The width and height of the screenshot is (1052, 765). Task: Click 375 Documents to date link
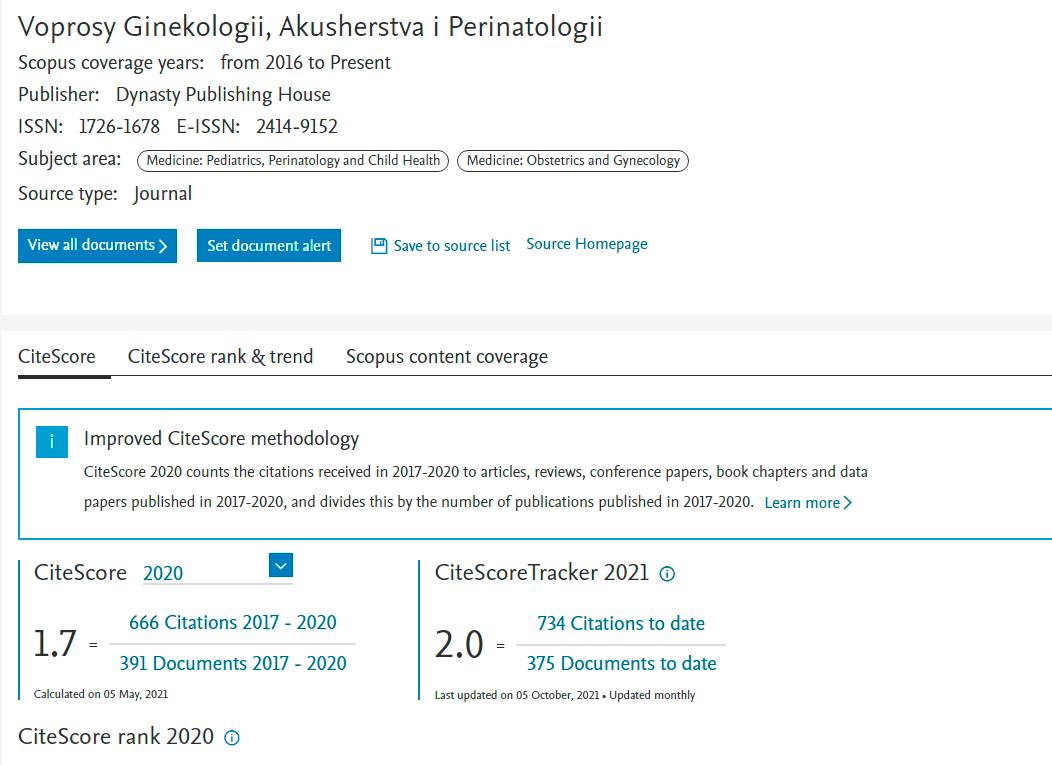621,663
